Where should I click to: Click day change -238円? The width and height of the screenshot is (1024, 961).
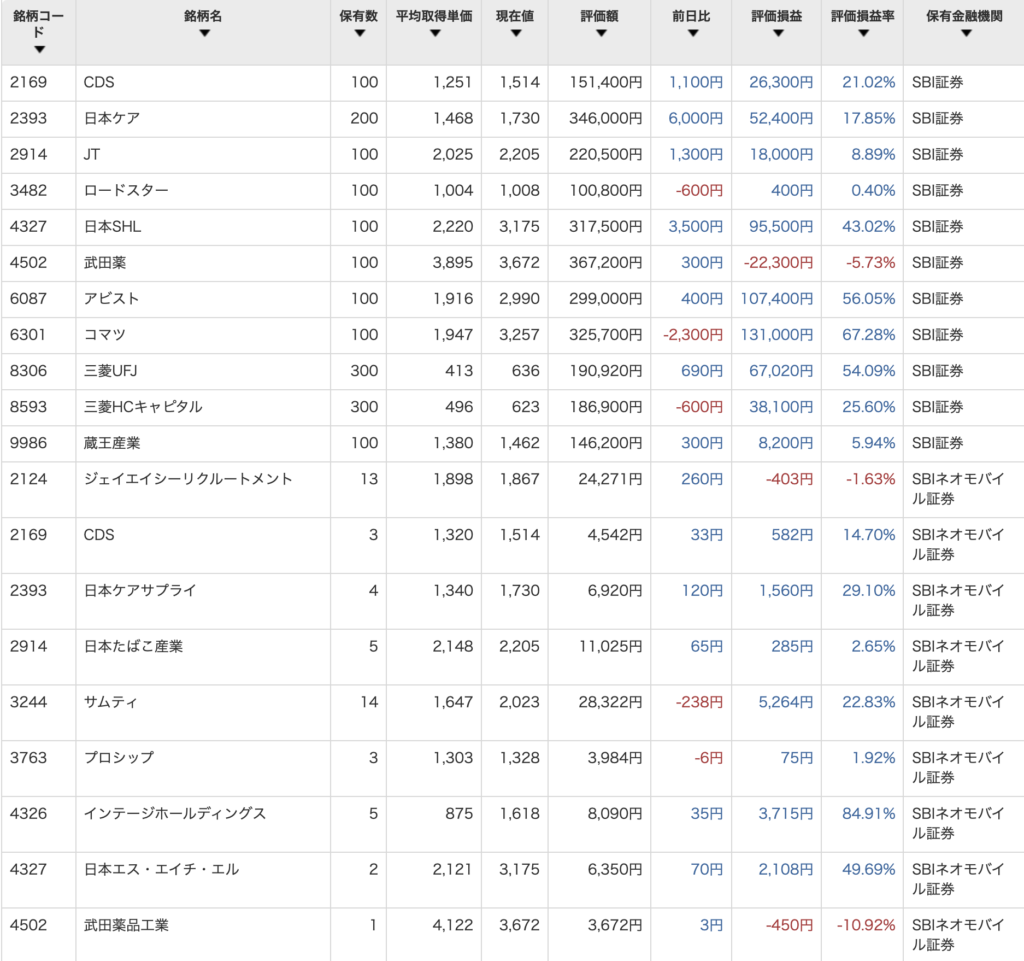tap(699, 702)
